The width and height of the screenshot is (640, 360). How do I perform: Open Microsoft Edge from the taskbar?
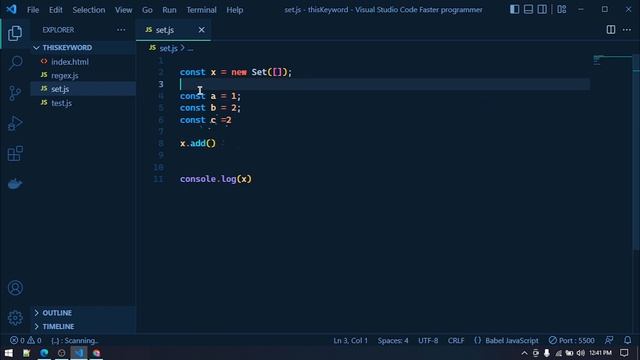point(44,353)
